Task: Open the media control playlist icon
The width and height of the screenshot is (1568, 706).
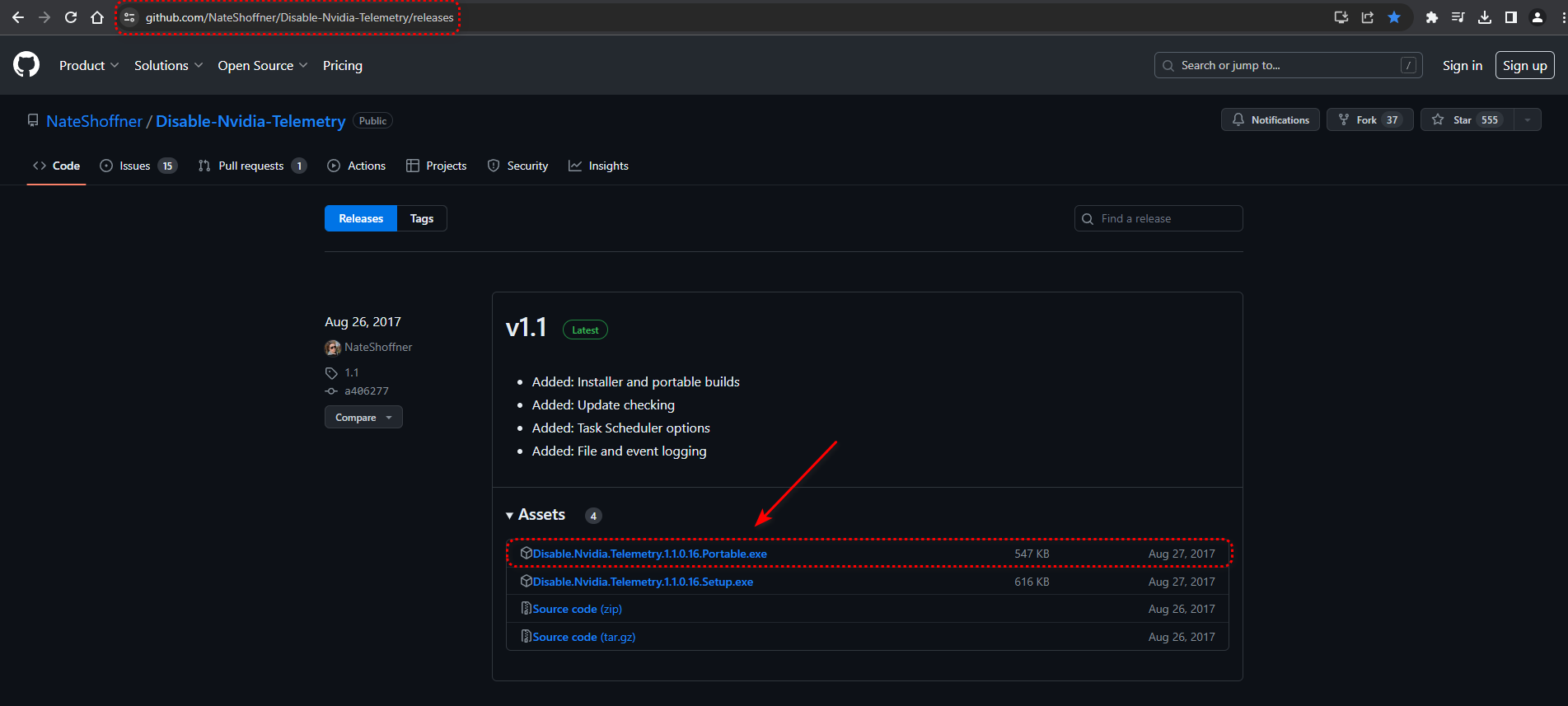Action: (1458, 17)
